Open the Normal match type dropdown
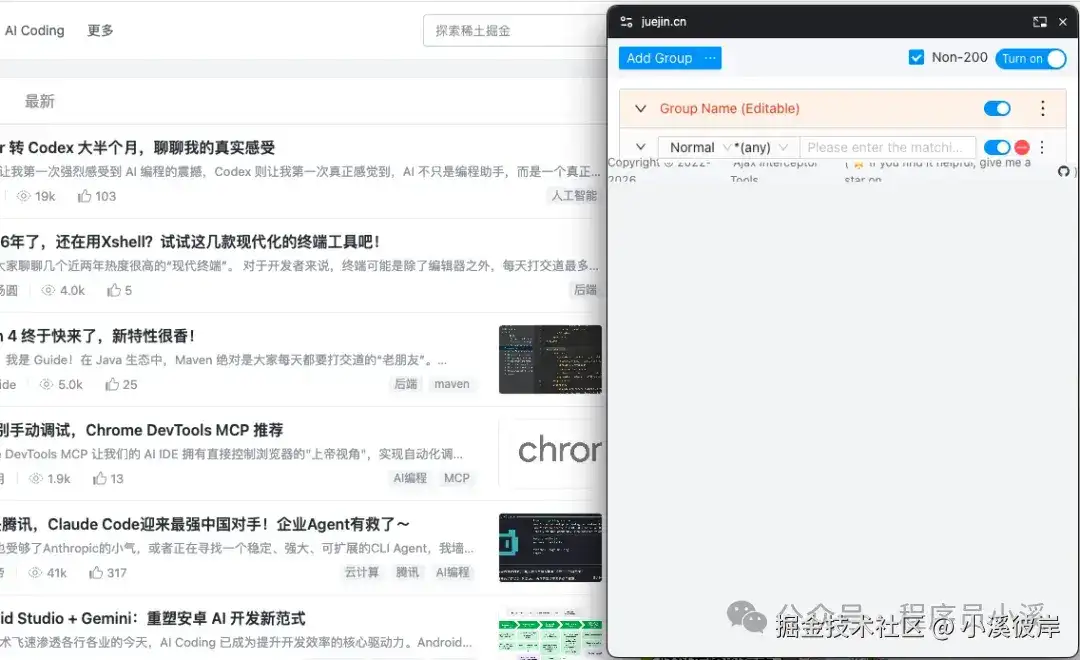Viewport: 1080px width, 660px height. coord(698,147)
